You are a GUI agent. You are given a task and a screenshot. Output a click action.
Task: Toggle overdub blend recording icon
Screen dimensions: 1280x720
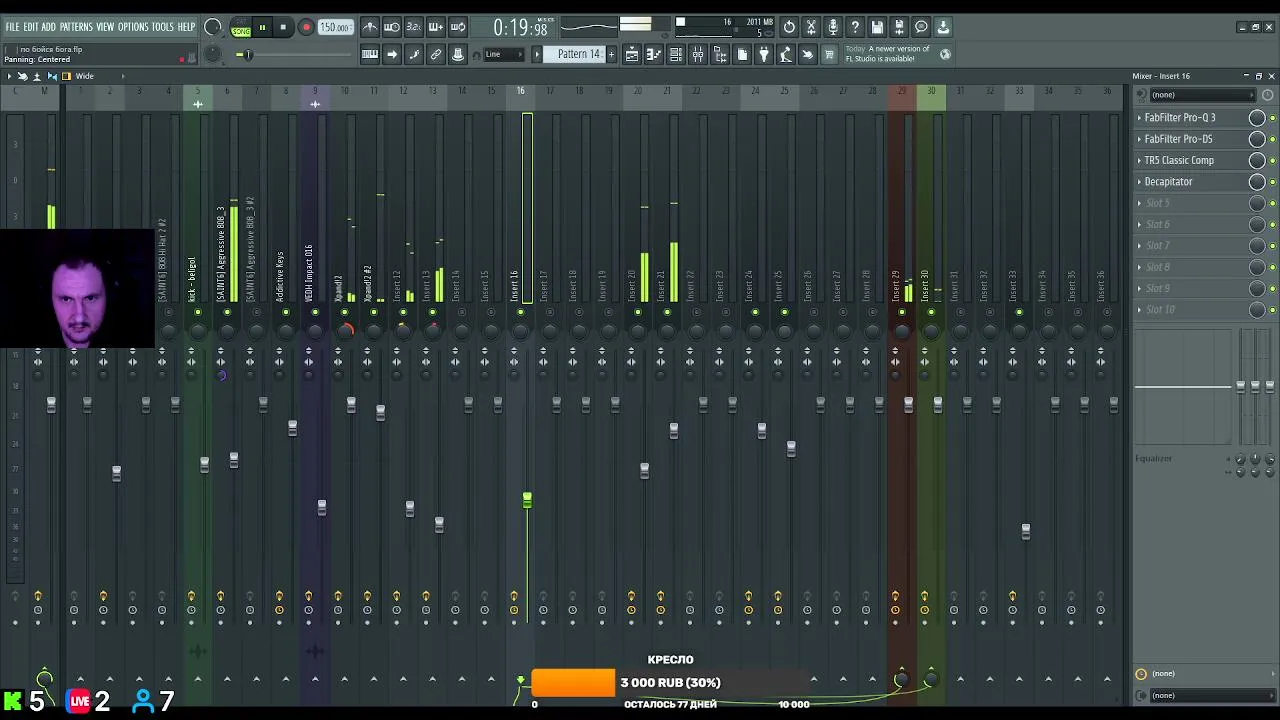(x=436, y=27)
